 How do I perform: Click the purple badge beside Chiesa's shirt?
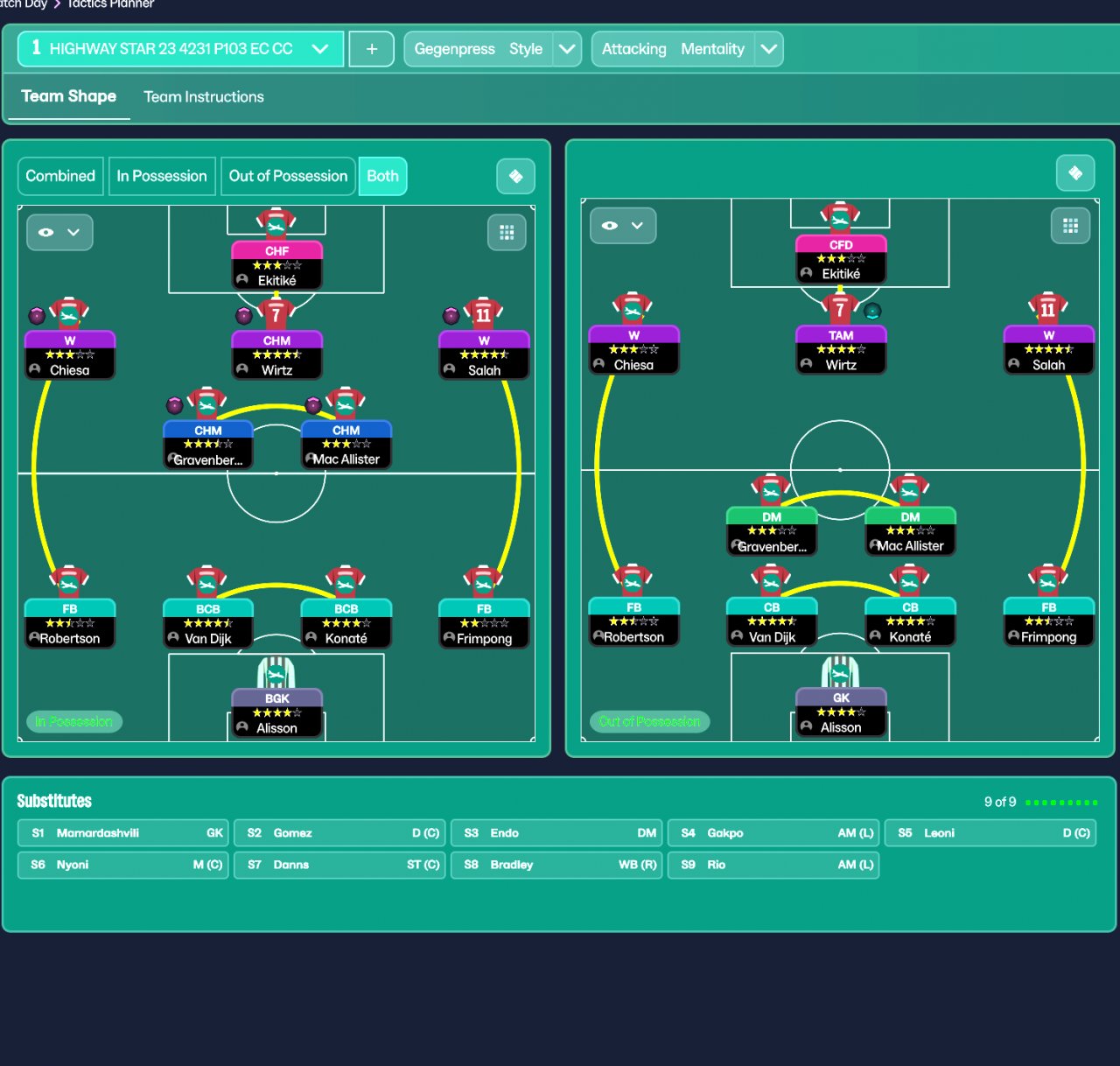(x=37, y=315)
